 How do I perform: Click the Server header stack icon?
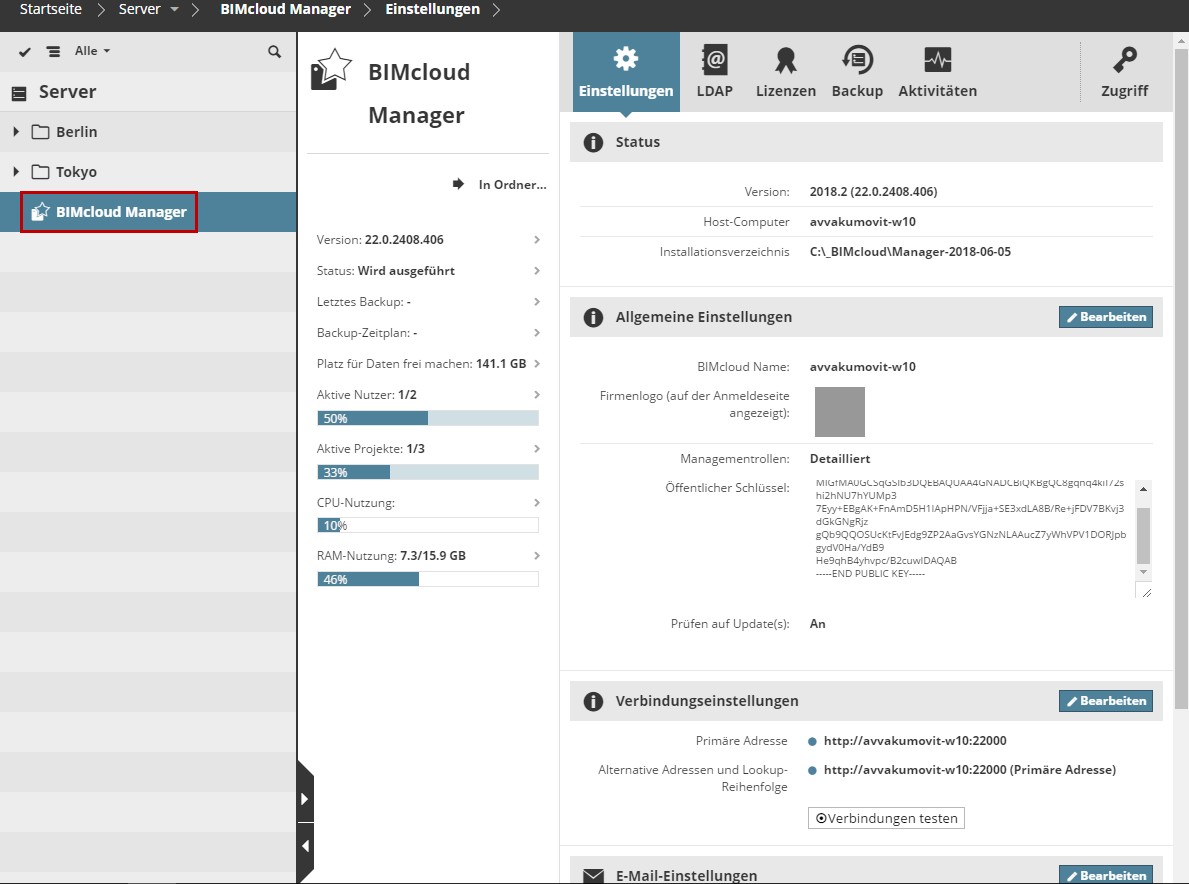coord(19,93)
